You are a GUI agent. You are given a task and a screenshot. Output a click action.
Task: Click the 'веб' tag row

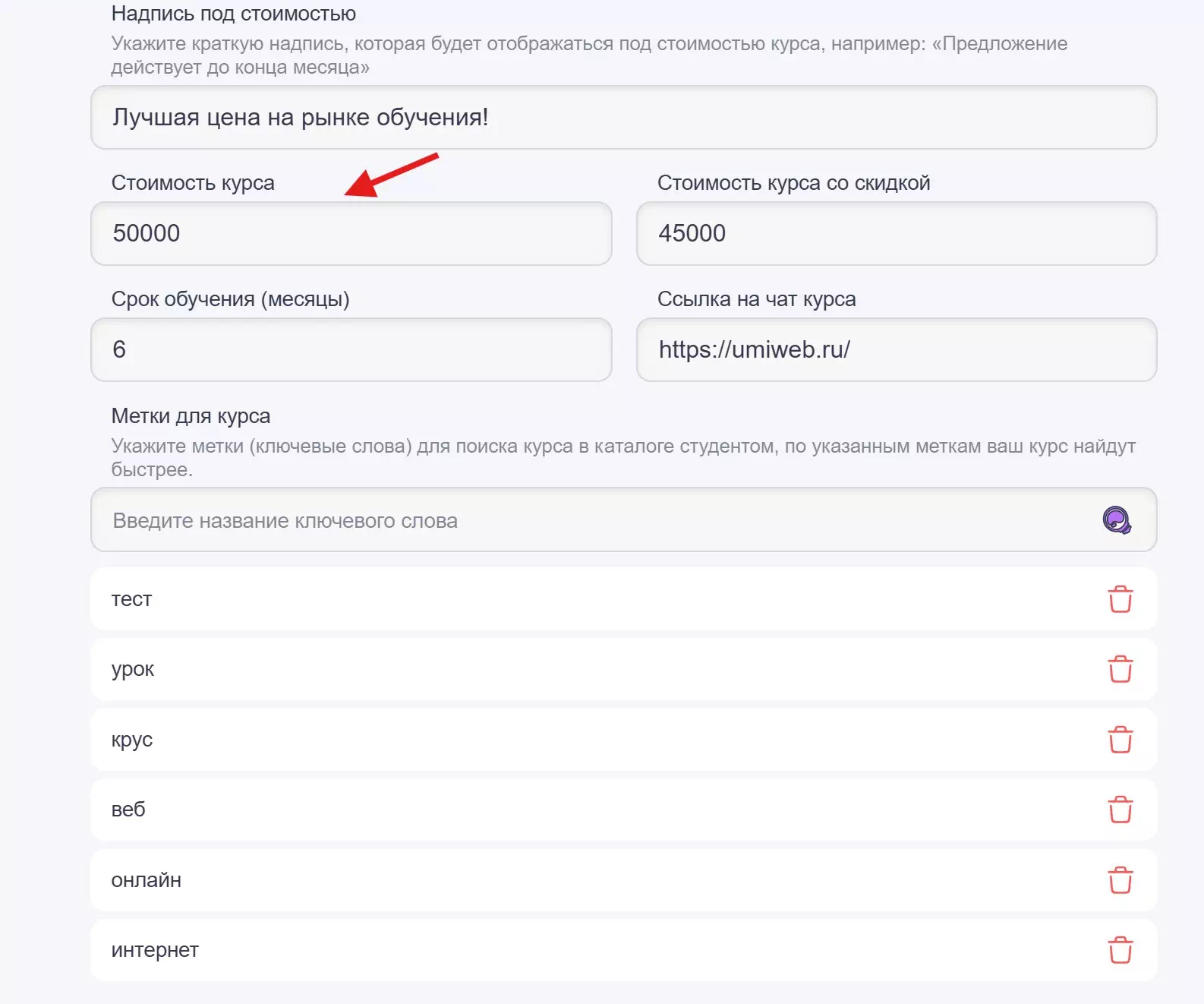click(592, 810)
